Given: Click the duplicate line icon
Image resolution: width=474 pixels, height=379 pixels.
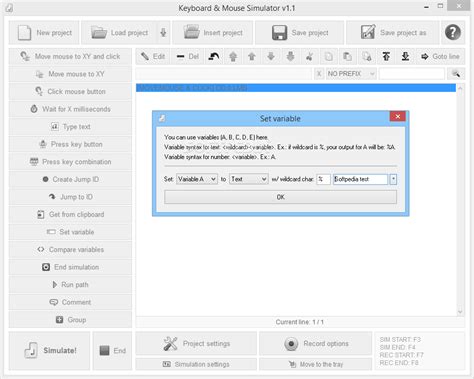Looking at the screenshot, I should pyautogui.click(x=367, y=56).
